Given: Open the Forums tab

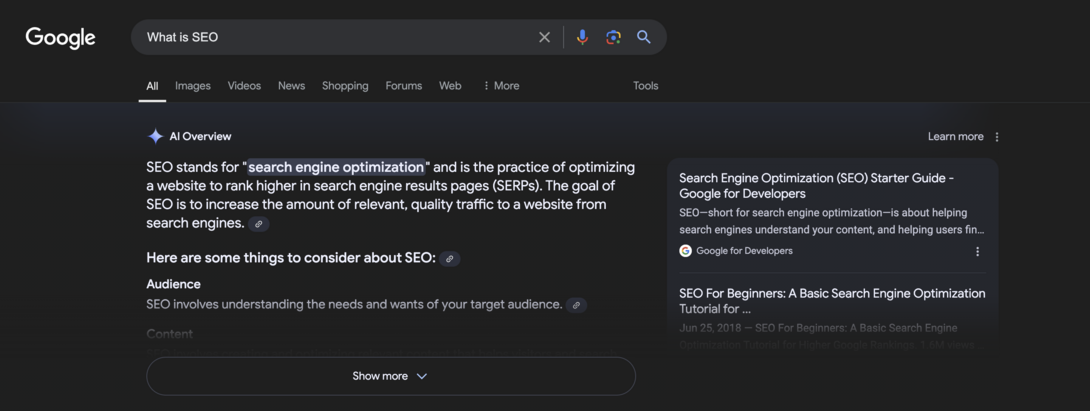Looking at the screenshot, I should tap(404, 86).
